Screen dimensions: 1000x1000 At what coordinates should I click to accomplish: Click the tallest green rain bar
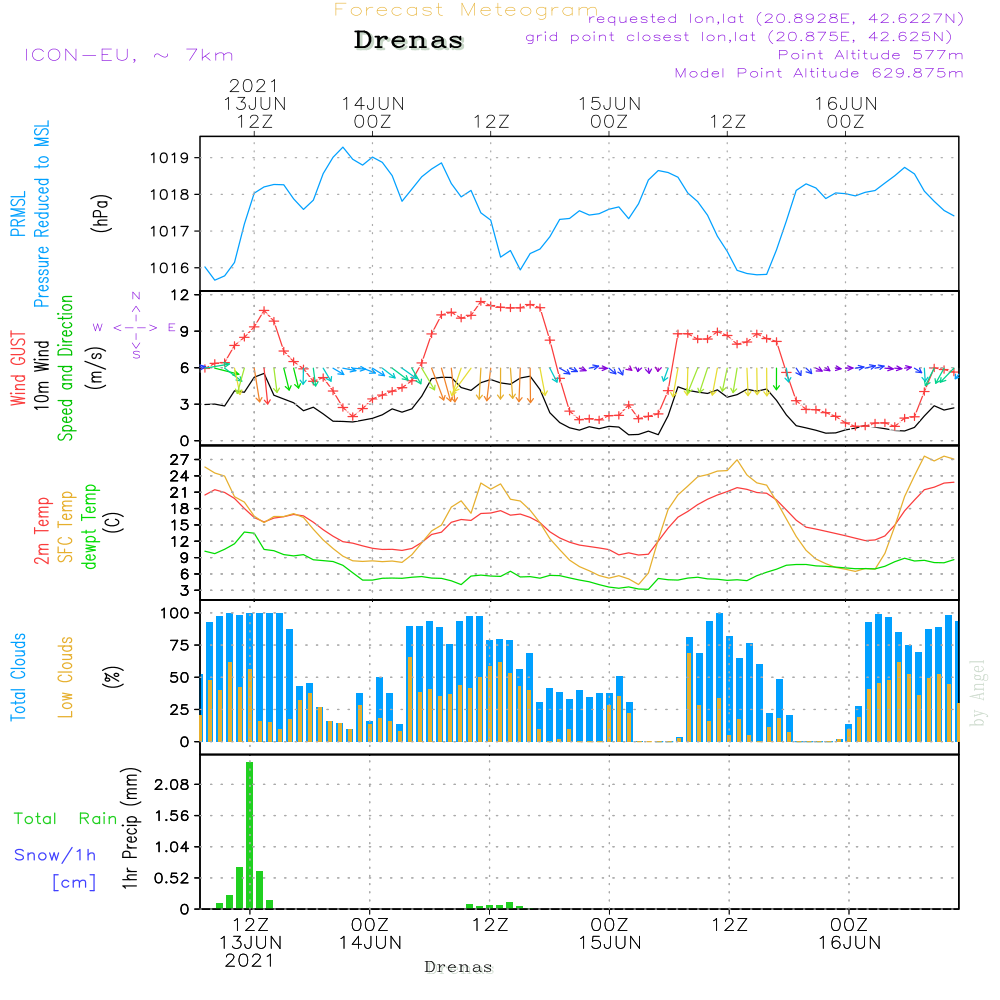[249, 835]
